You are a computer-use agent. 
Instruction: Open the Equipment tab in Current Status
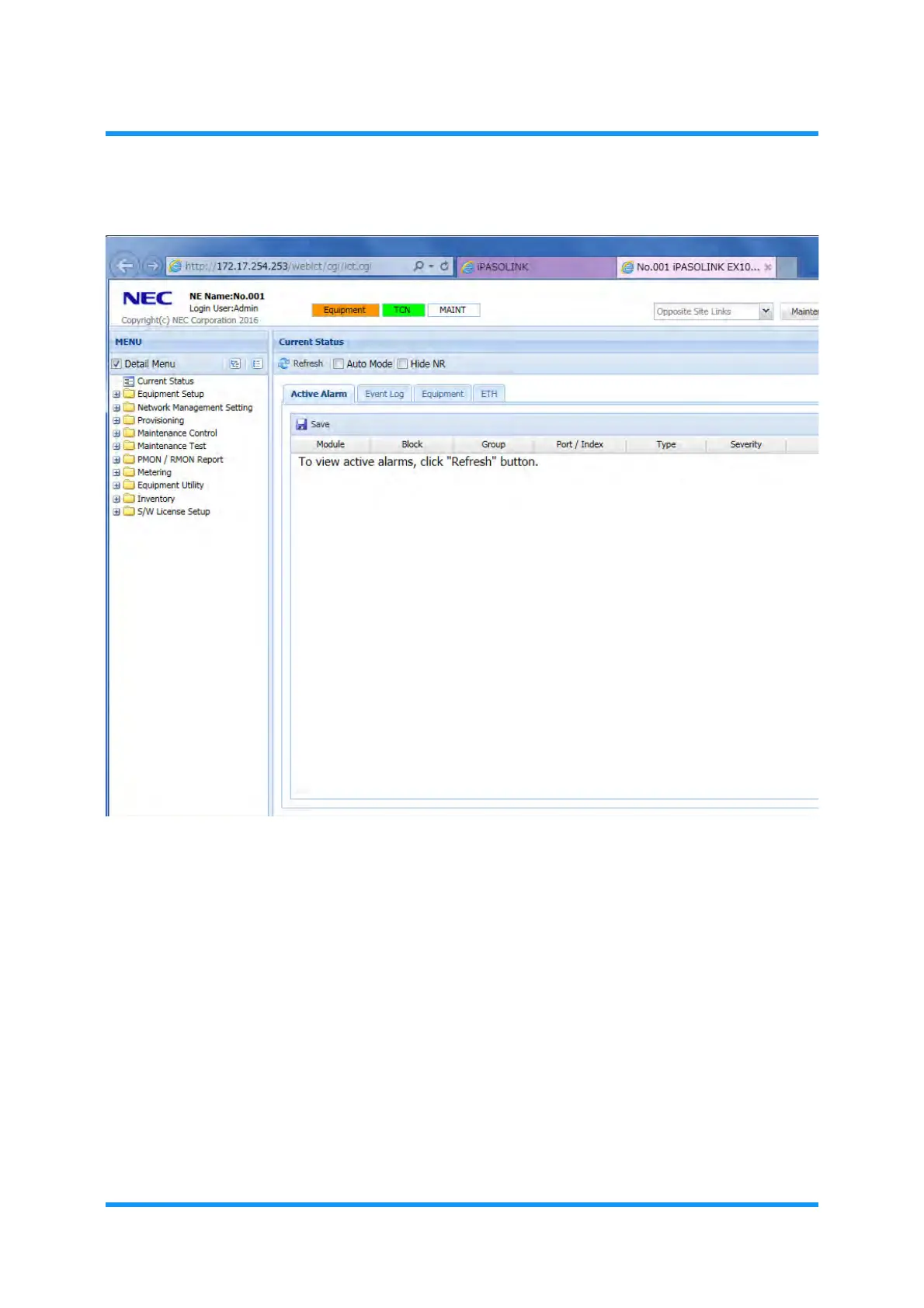coord(443,394)
